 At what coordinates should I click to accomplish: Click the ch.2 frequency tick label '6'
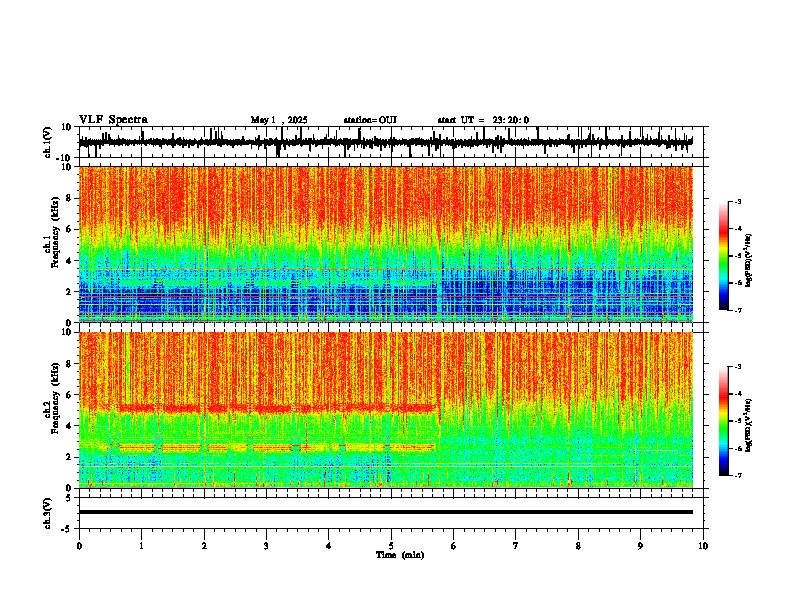coord(69,394)
